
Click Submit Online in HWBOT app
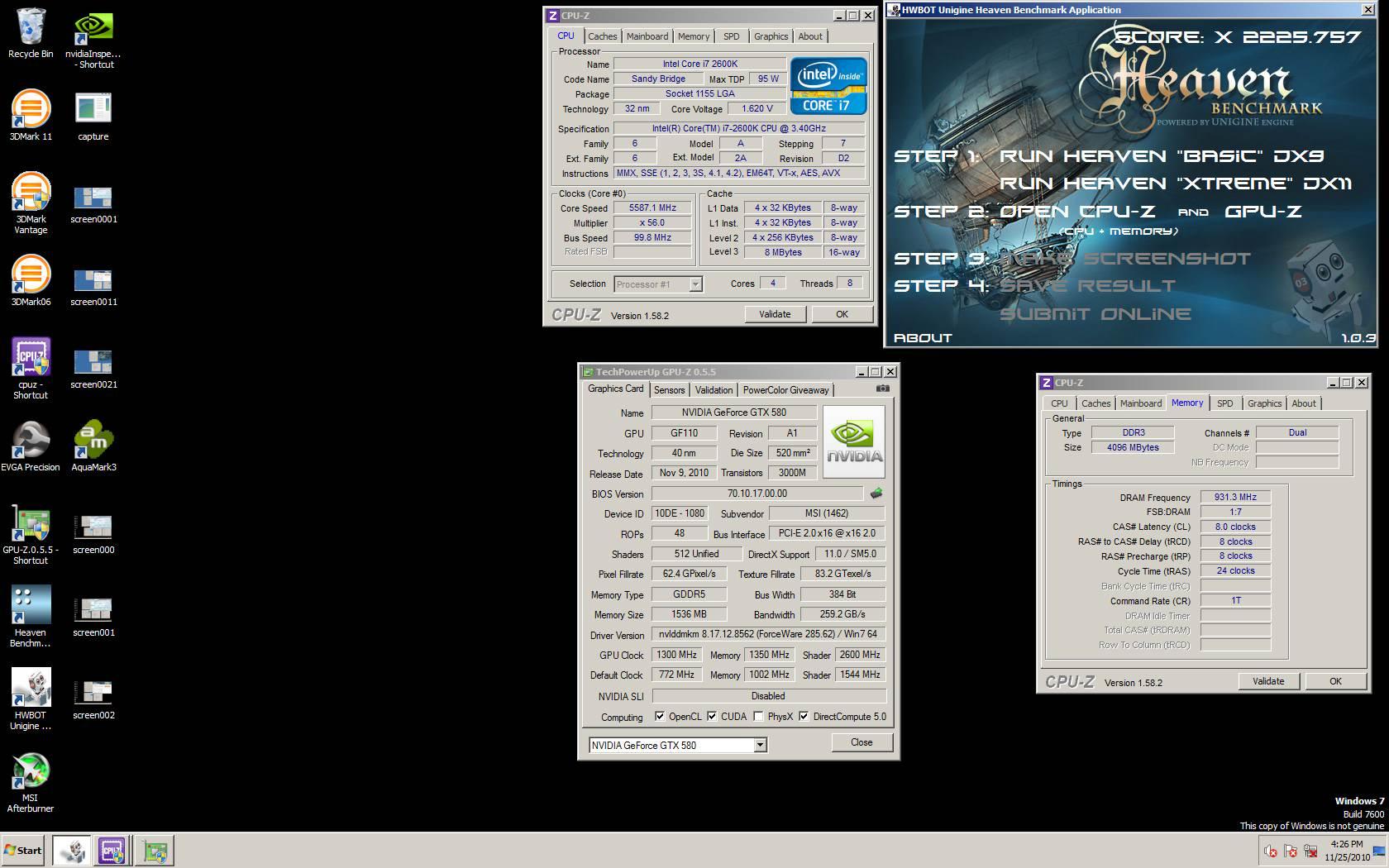coord(1095,314)
